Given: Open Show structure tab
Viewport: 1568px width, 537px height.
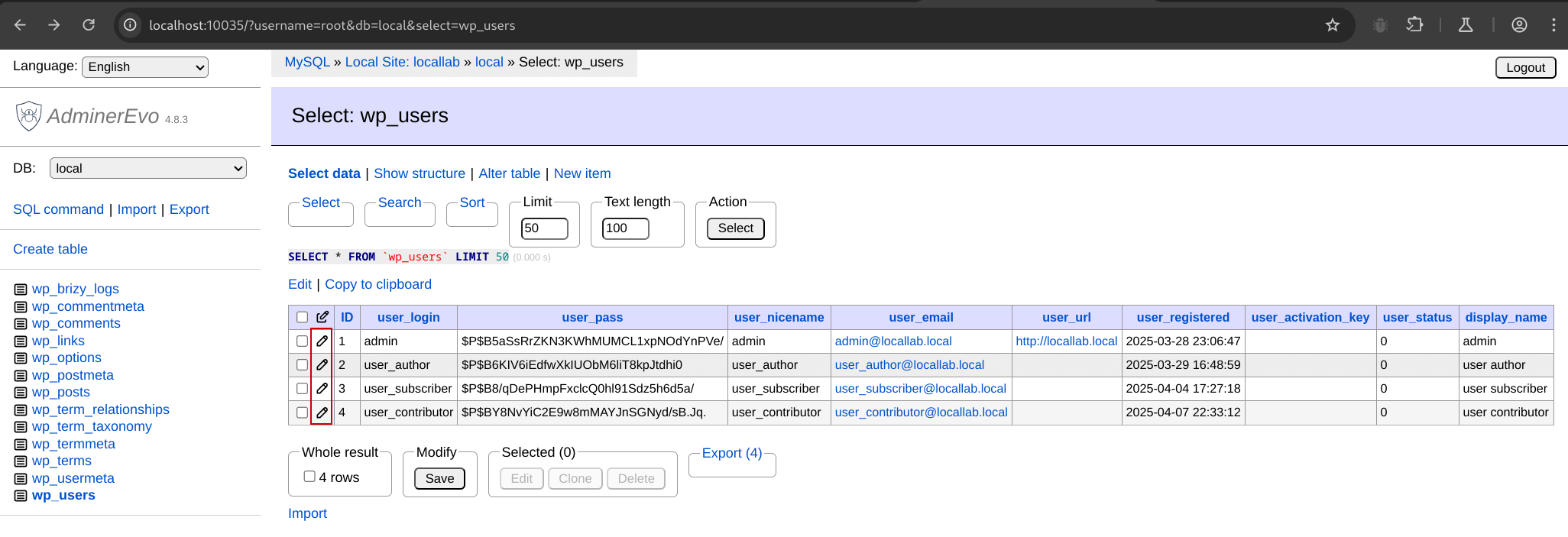Looking at the screenshot, I should click(419, 173).
